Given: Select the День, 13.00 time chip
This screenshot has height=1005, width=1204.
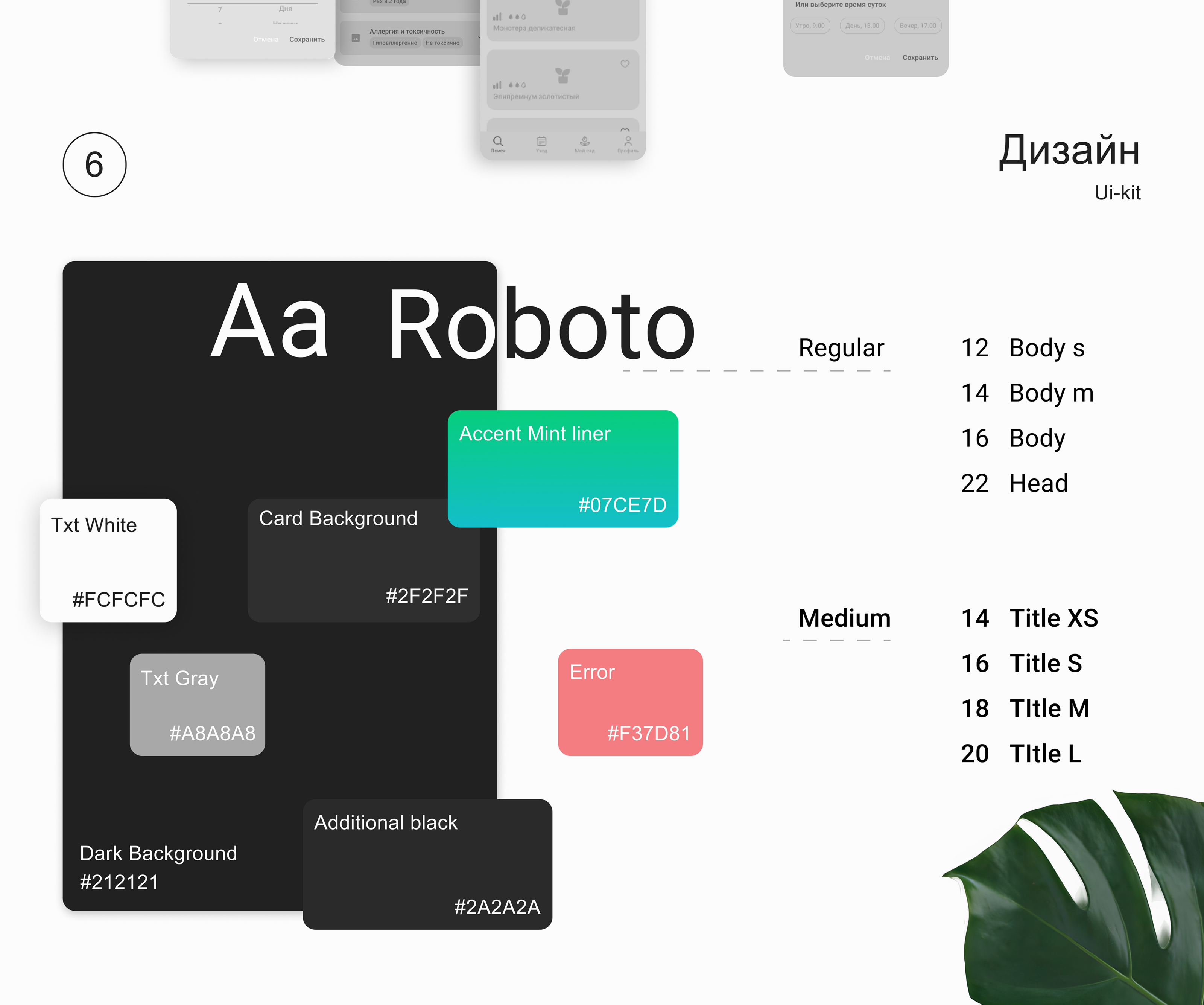Looking at the screenshot, I should [x=862, y=26].
